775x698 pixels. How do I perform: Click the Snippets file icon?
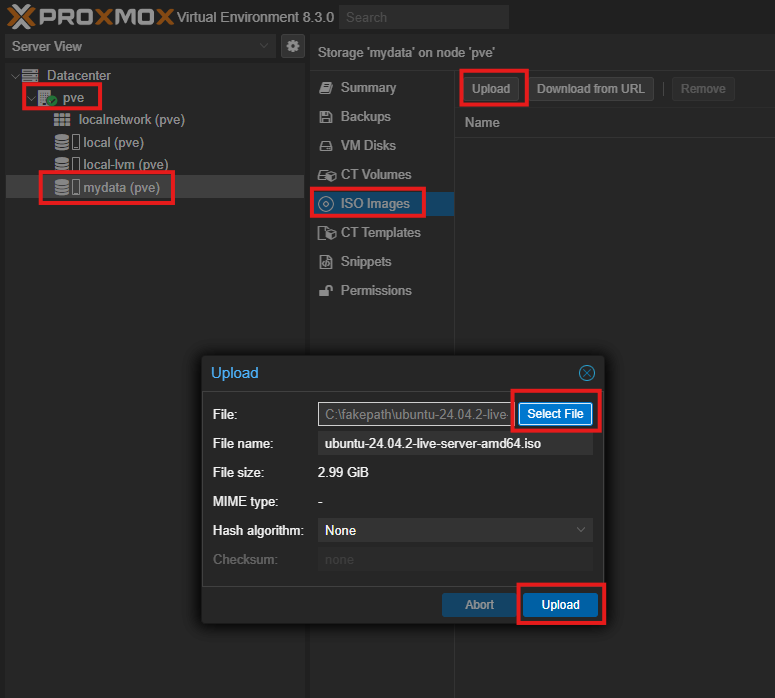click(x=326, y=262)
